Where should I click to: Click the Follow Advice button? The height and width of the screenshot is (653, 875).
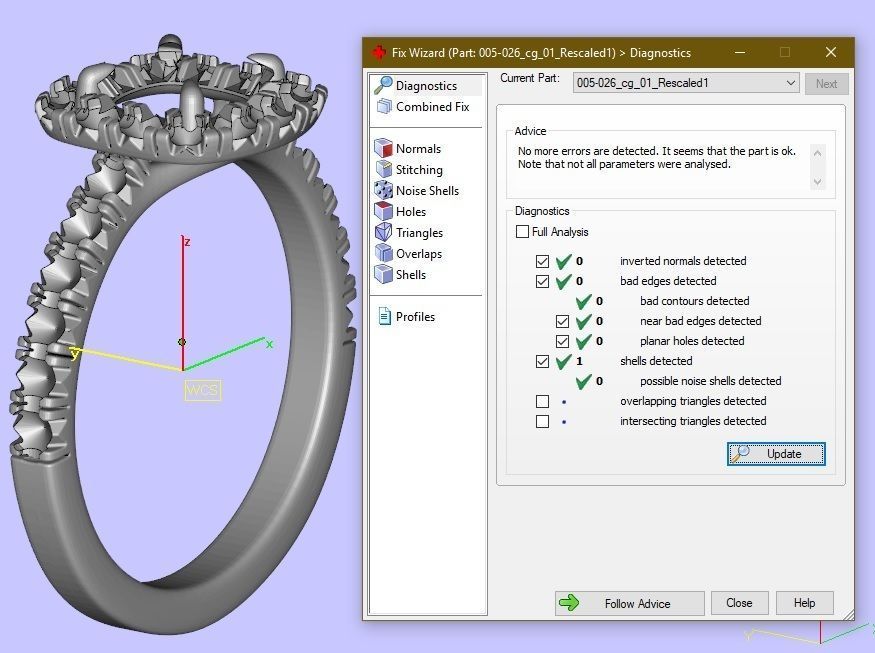pyautogui.click(x=629, y=603)
